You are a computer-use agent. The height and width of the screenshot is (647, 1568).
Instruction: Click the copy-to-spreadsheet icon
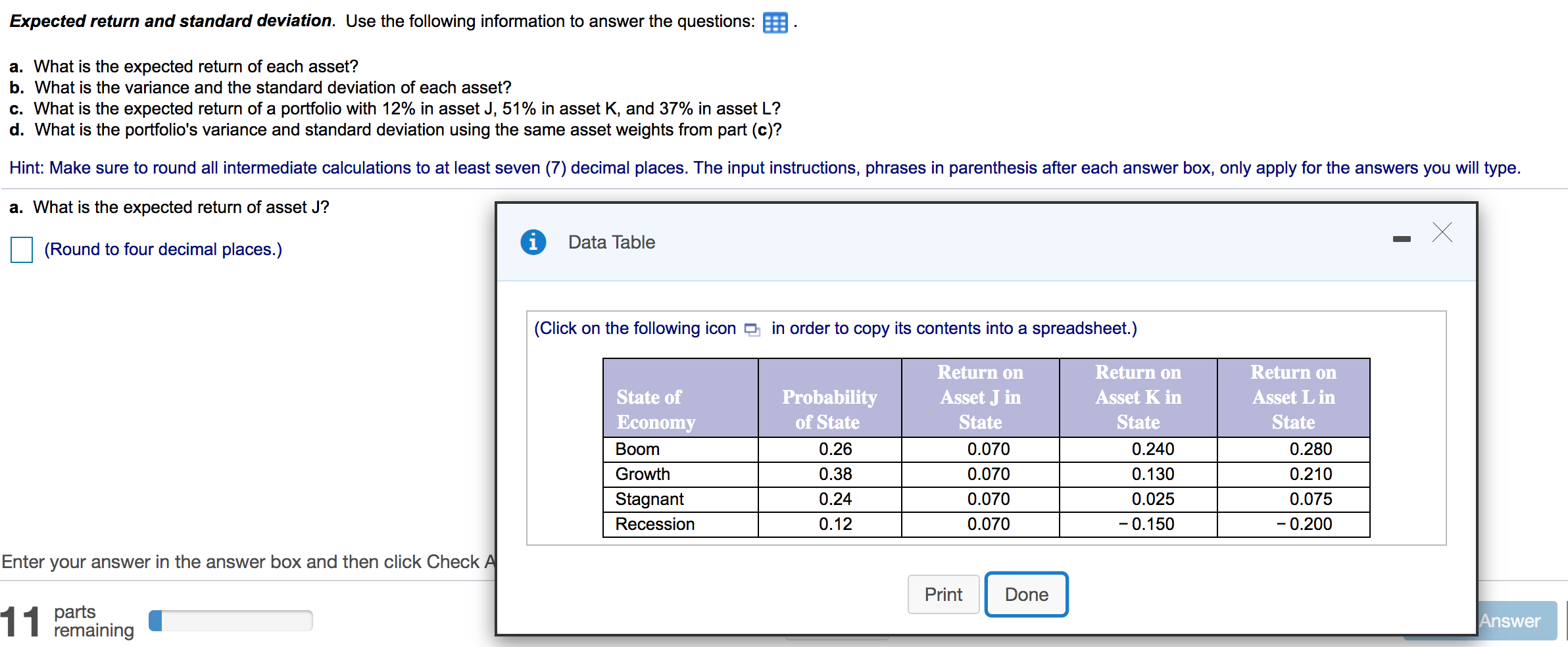tap(752, 329)
